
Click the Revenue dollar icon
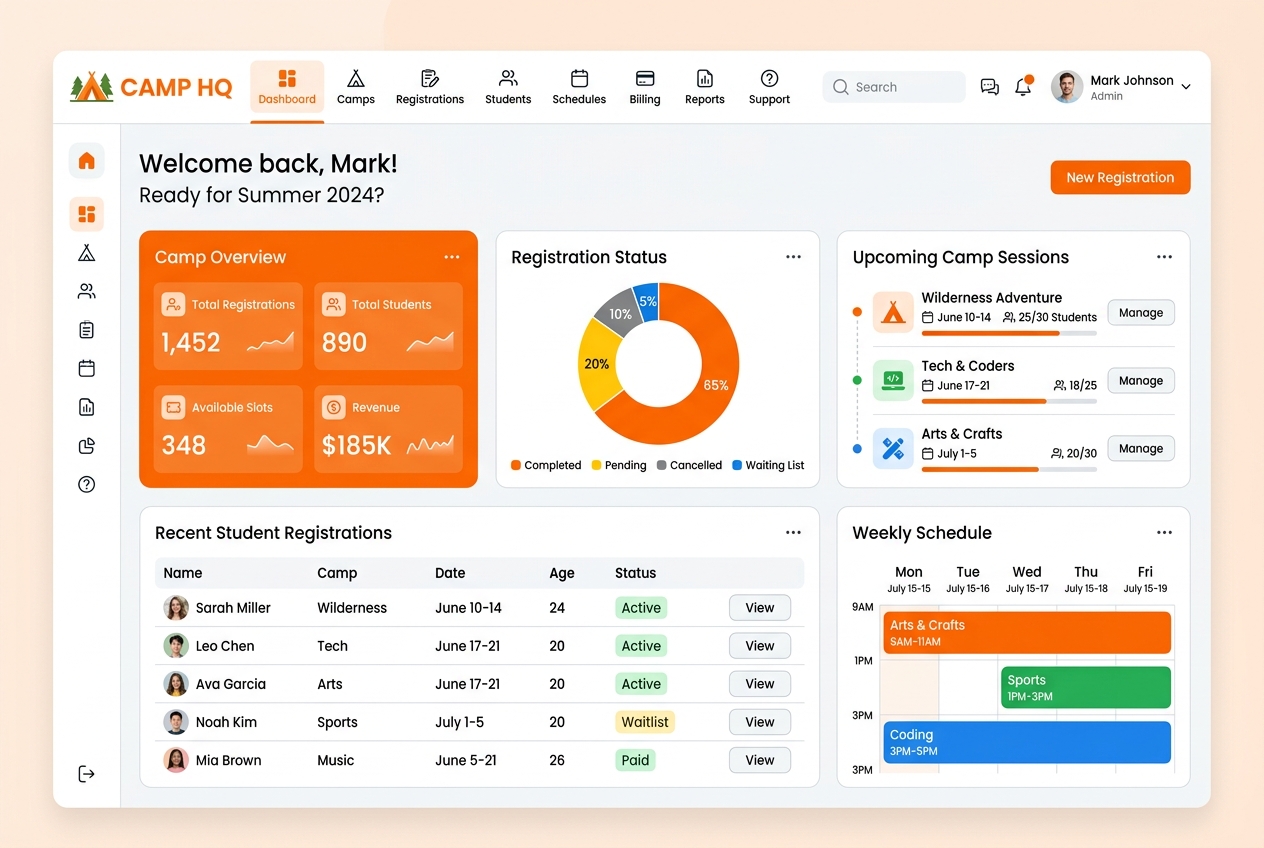(334, 407)
